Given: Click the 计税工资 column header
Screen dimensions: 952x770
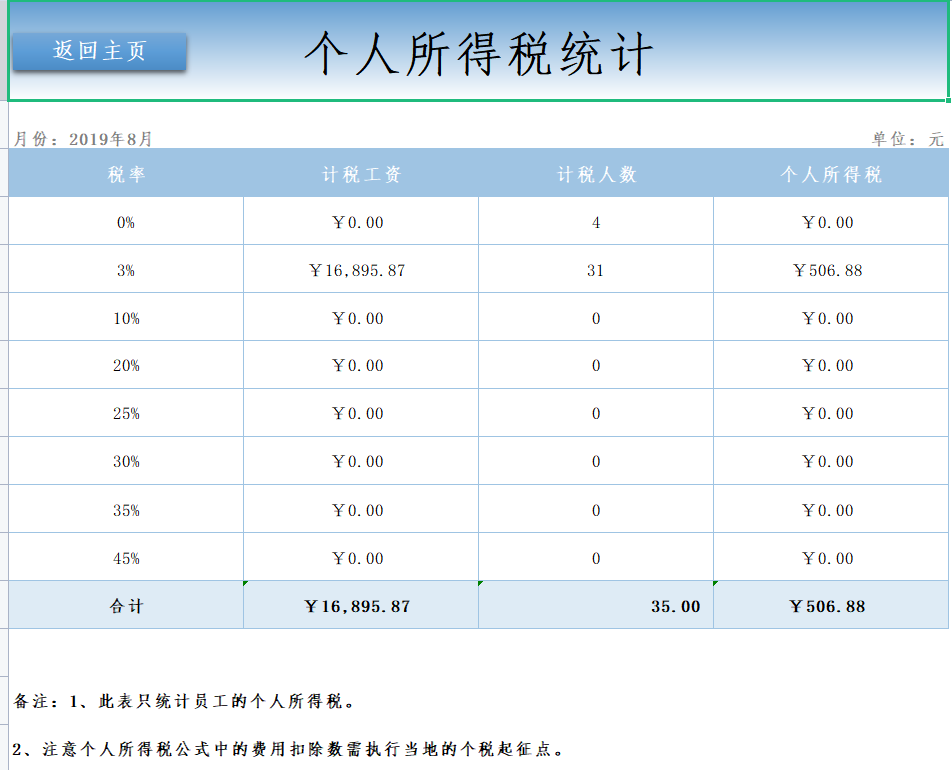Looking at the screenshot, I should click(x=361, y=173).
